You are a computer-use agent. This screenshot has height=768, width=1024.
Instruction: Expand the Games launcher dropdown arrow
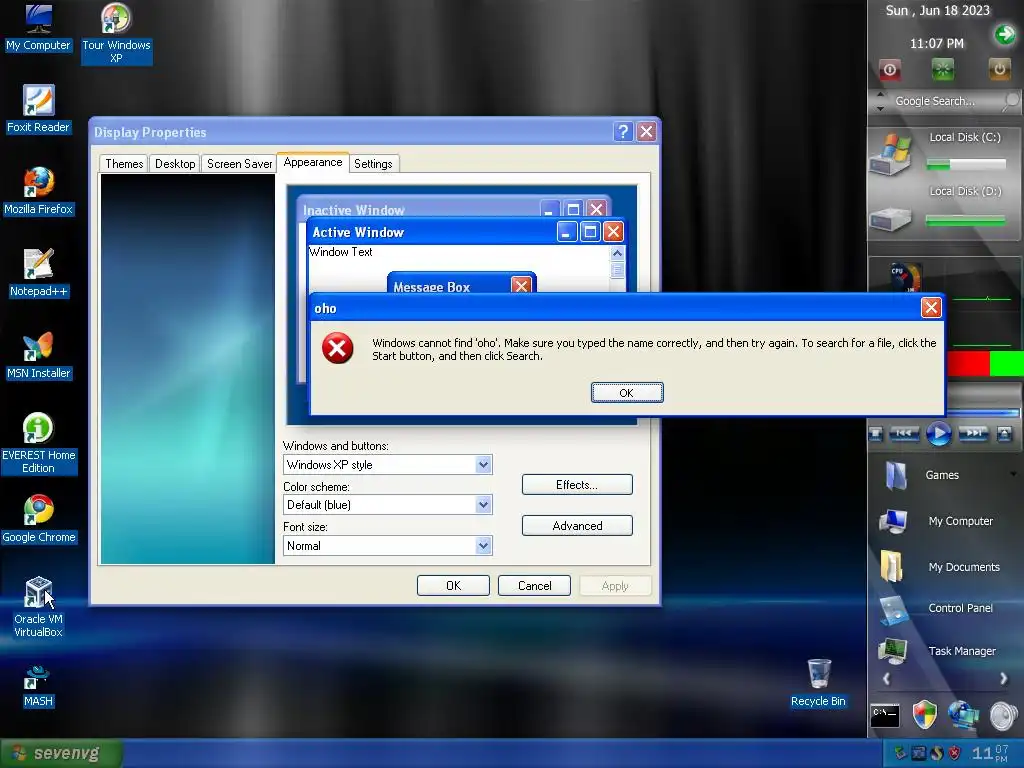pos(1013,474)
